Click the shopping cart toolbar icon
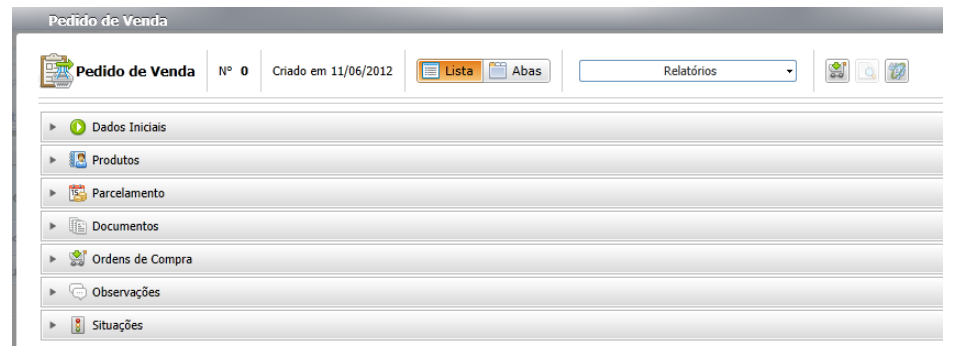956x361 pixels. (838, 71)
